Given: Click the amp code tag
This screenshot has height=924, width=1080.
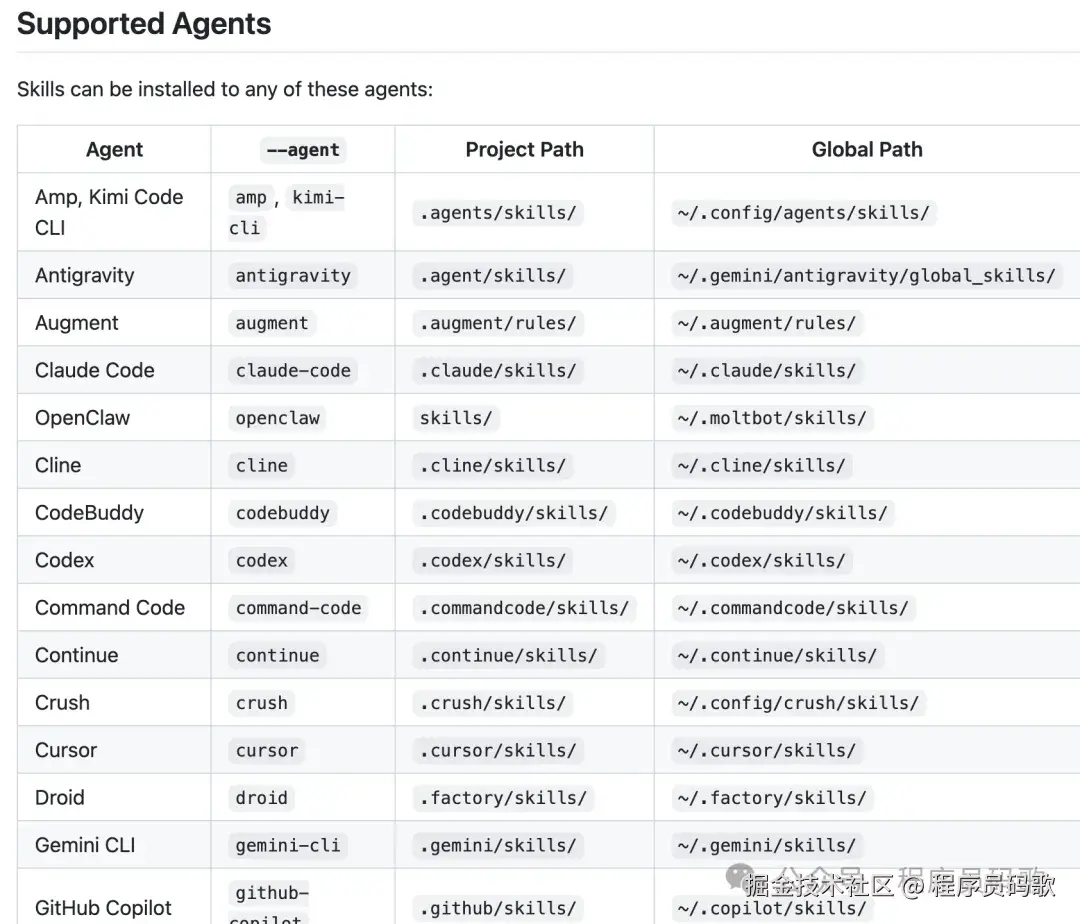Looking at the screenshot, I should (251, 197).
